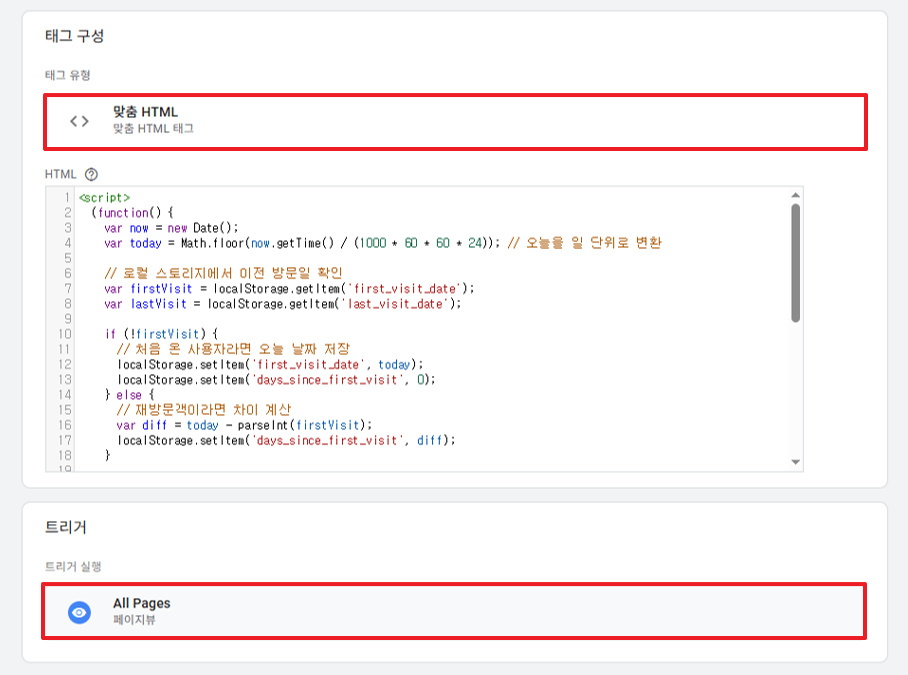Click the '트리거' section heading
This screenshot has height=675, width=908.
click(x=65, y=527)
